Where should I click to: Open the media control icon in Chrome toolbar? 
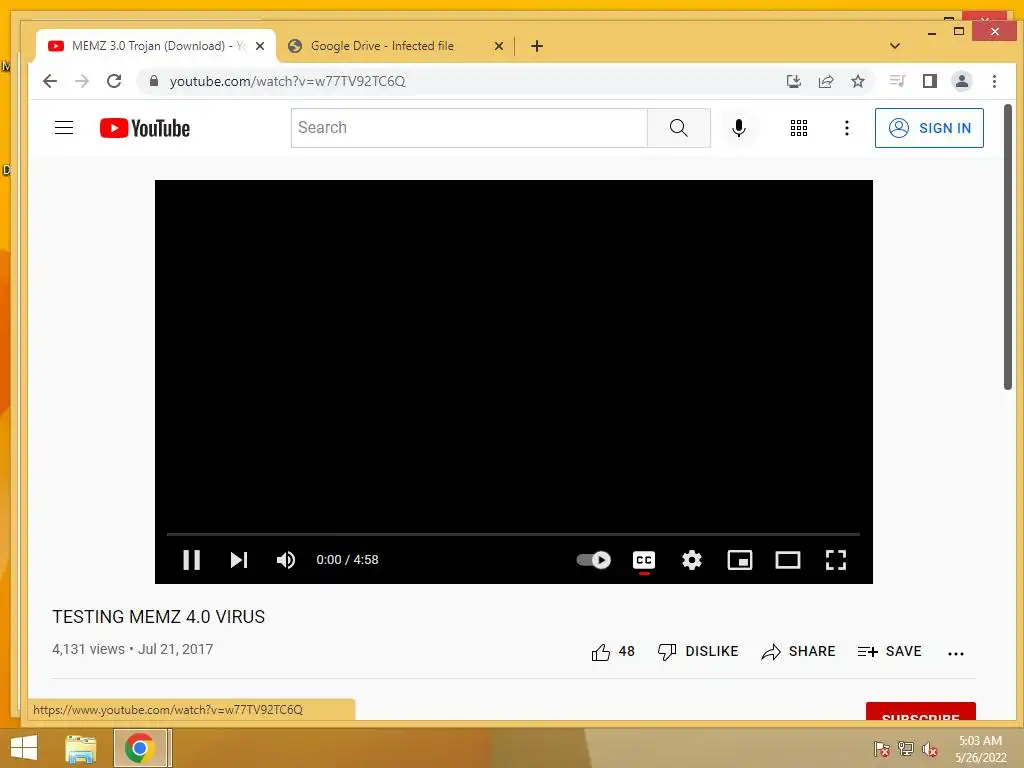coord(897,81)
